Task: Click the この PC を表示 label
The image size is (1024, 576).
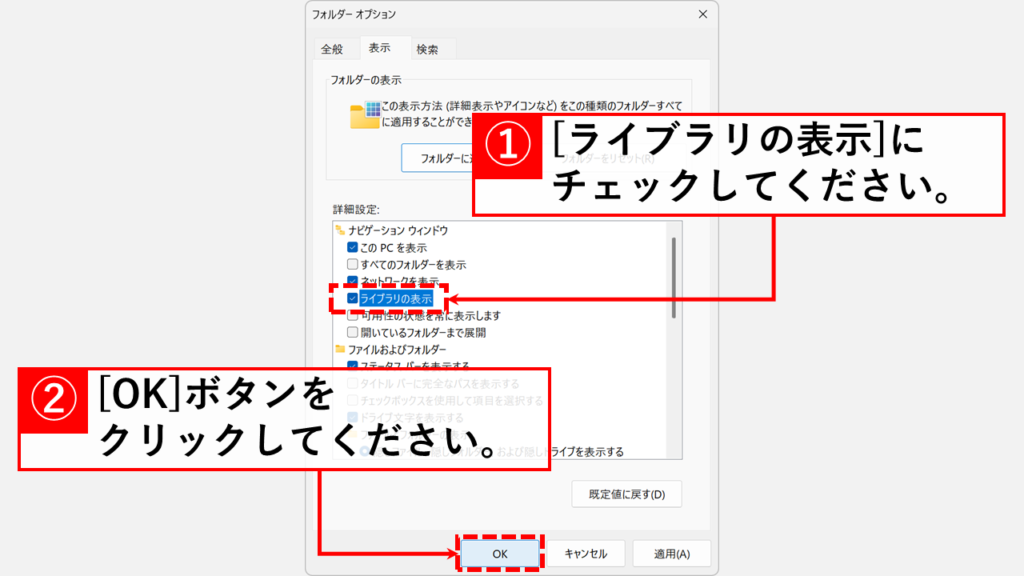Action: coord(393,248)
